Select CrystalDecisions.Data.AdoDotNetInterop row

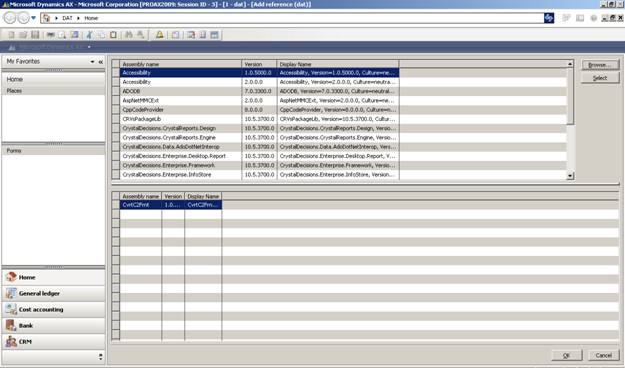coord(259,147)
